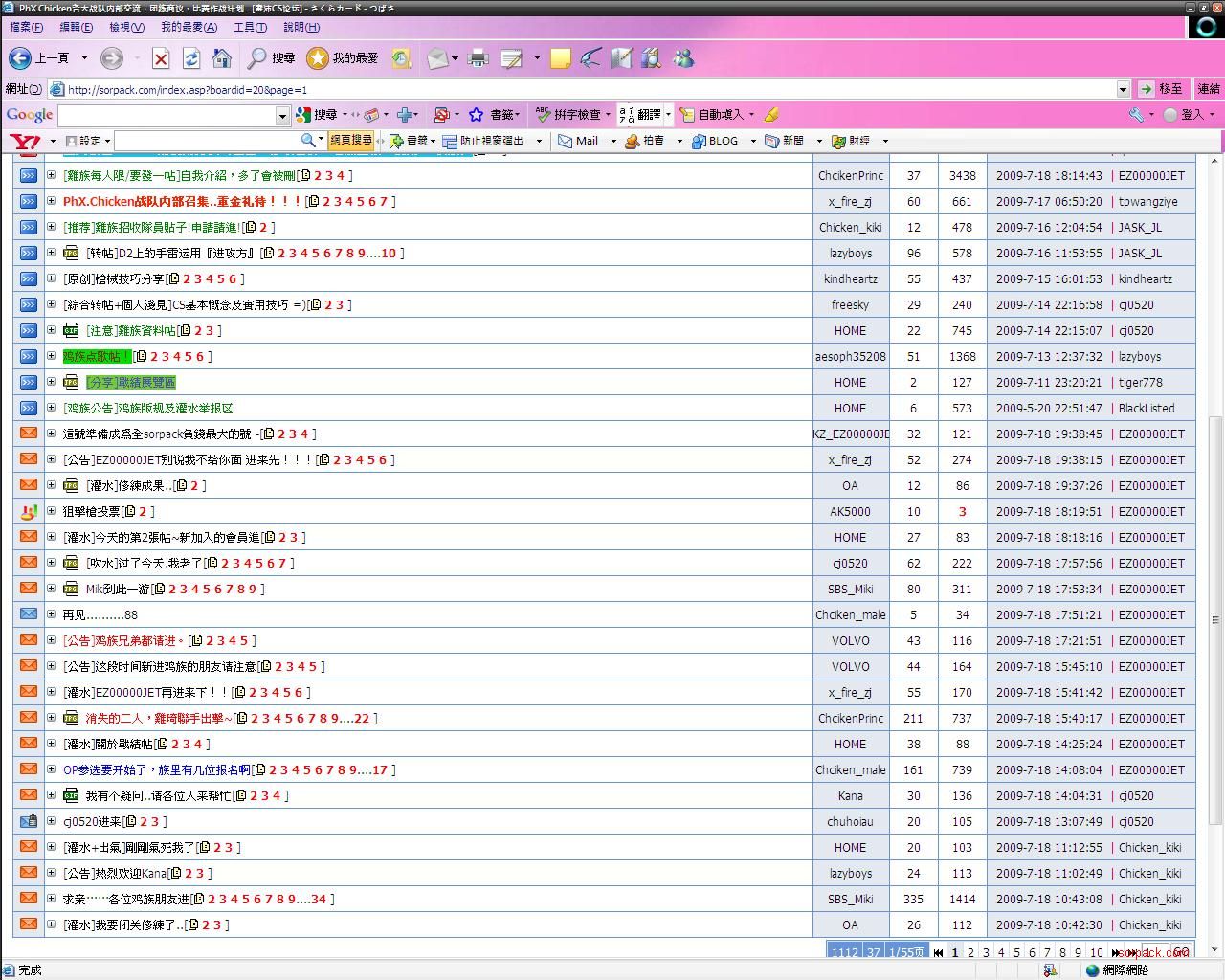The width and height of the screenshot is (1225, 980).
Task: Open the address bar URL dropdown
Action: 1123,89
